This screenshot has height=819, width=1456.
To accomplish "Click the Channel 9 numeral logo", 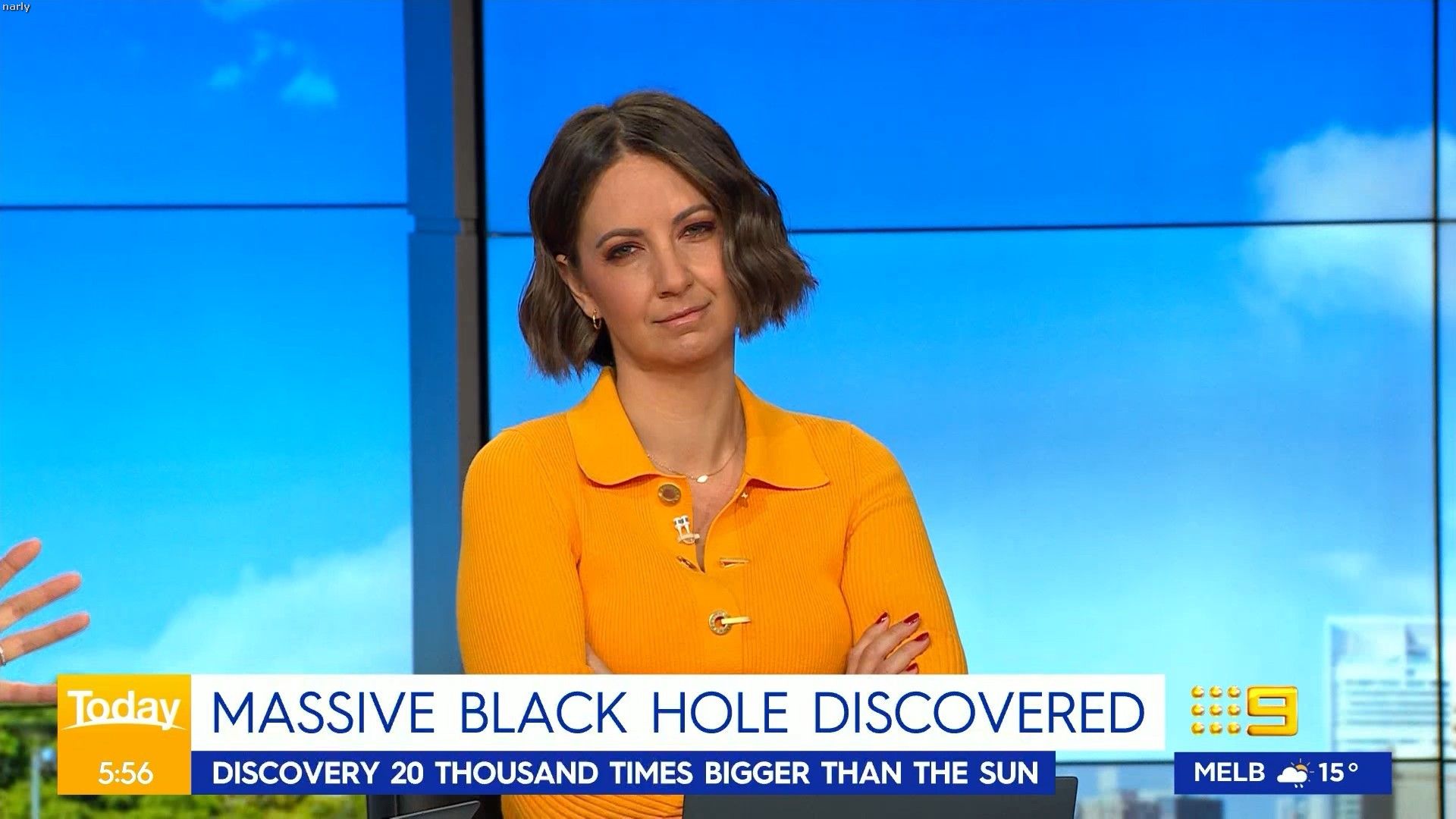I will (1273, 711).
